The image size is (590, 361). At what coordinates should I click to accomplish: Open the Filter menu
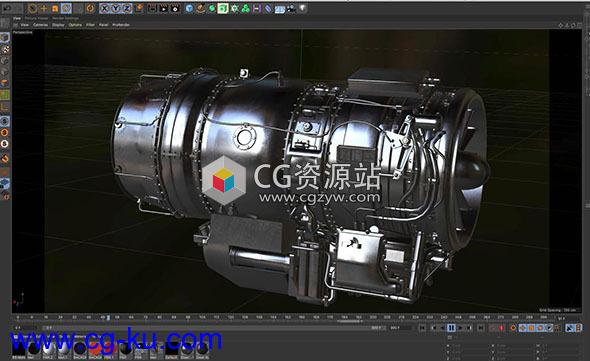click(90, 25)
